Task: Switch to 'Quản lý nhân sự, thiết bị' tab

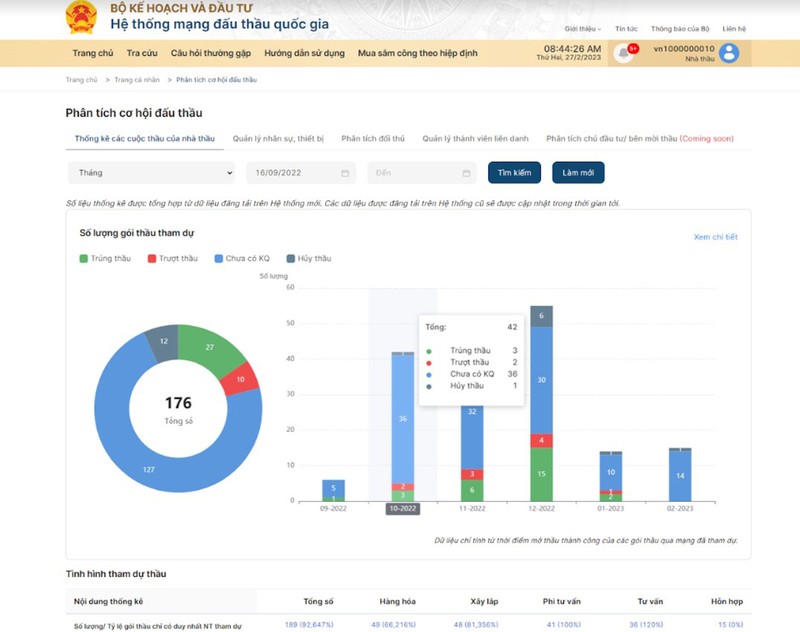Action: 278,139
